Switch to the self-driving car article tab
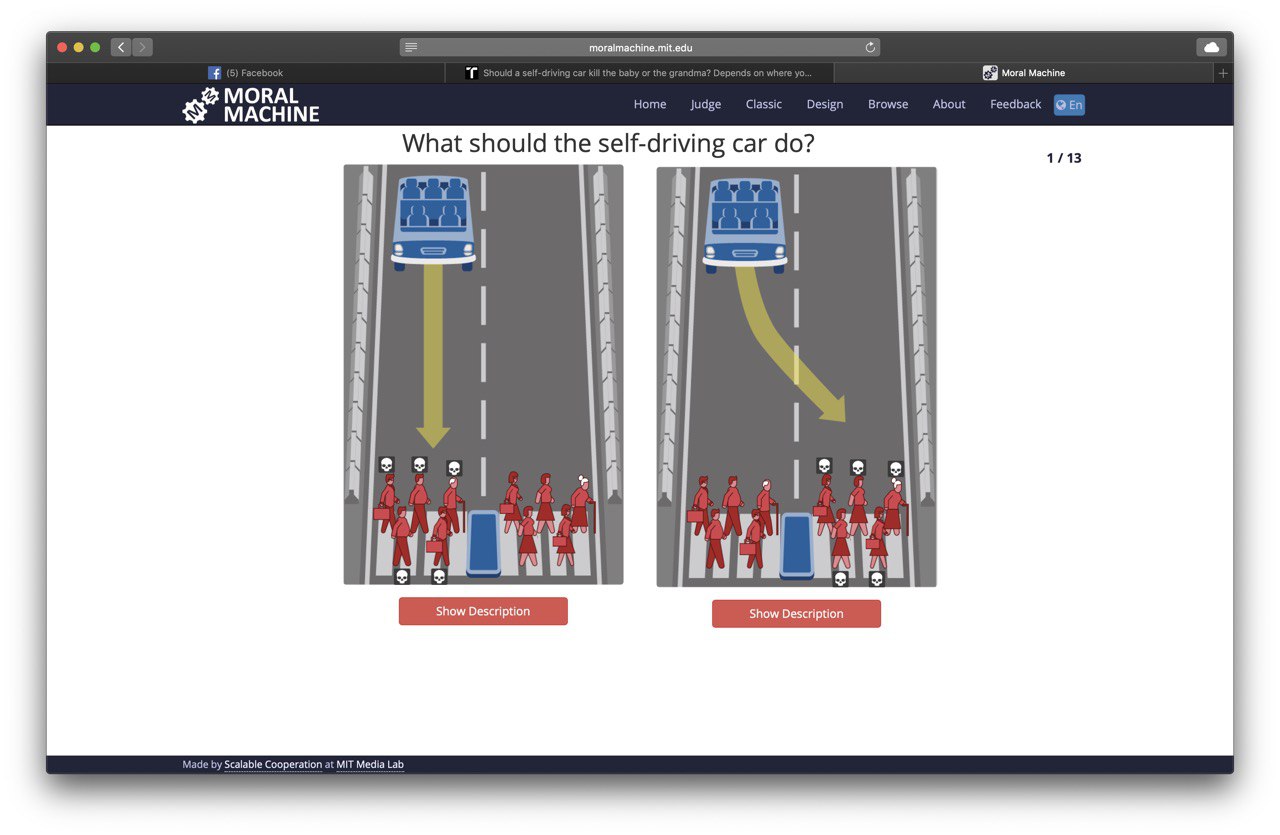The height and width of the screenshot is (835, 1280). tap(639, 73)
